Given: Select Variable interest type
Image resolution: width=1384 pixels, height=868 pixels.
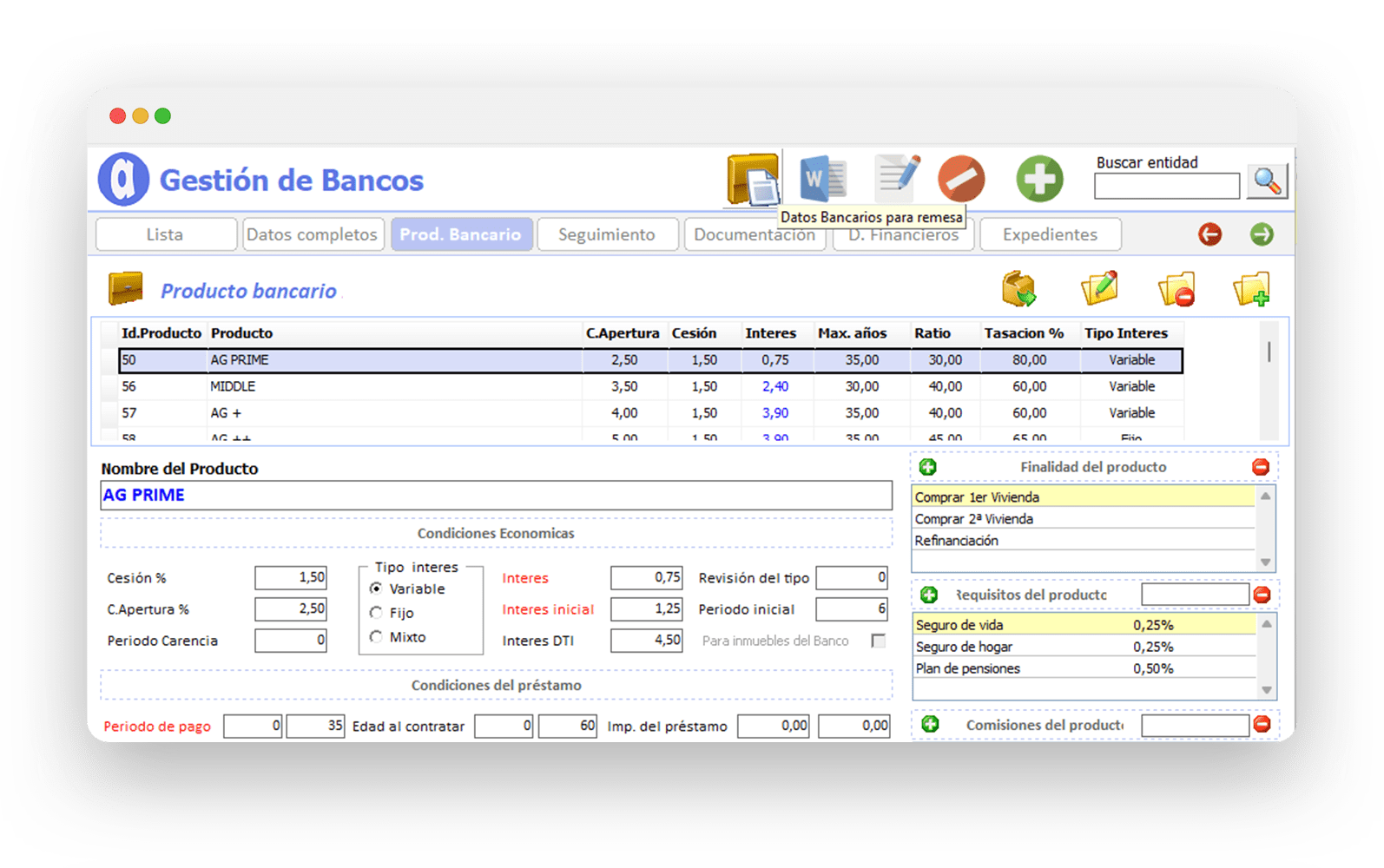Looking at the screenshot, I should (376, 589).
